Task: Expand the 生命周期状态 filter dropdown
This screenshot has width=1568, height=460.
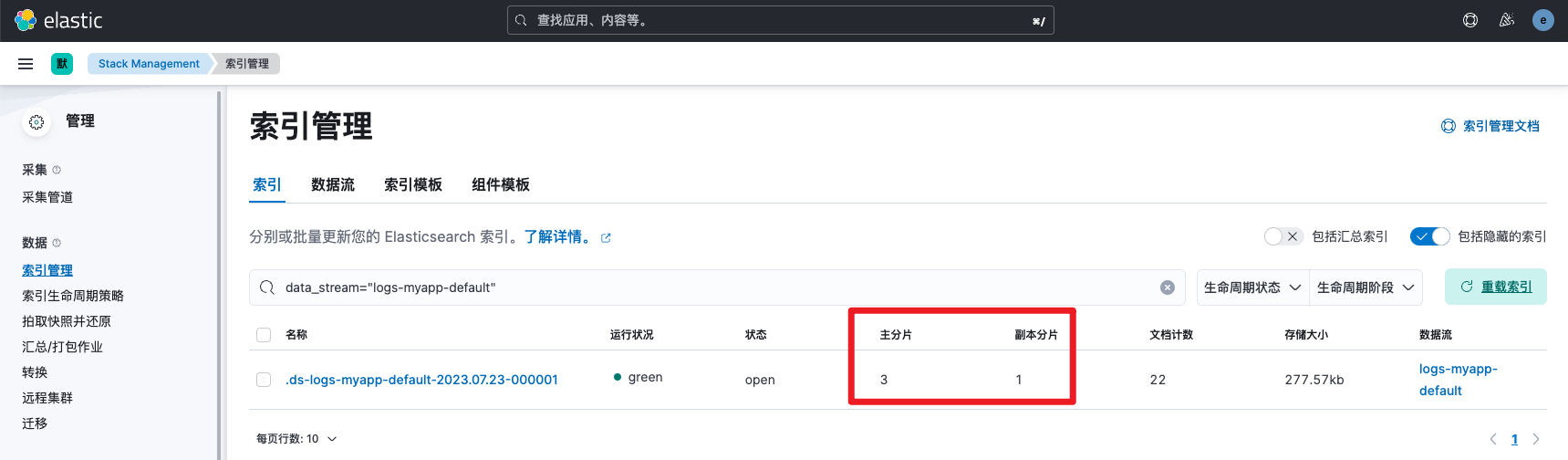Action: [x=1252, y=287]
